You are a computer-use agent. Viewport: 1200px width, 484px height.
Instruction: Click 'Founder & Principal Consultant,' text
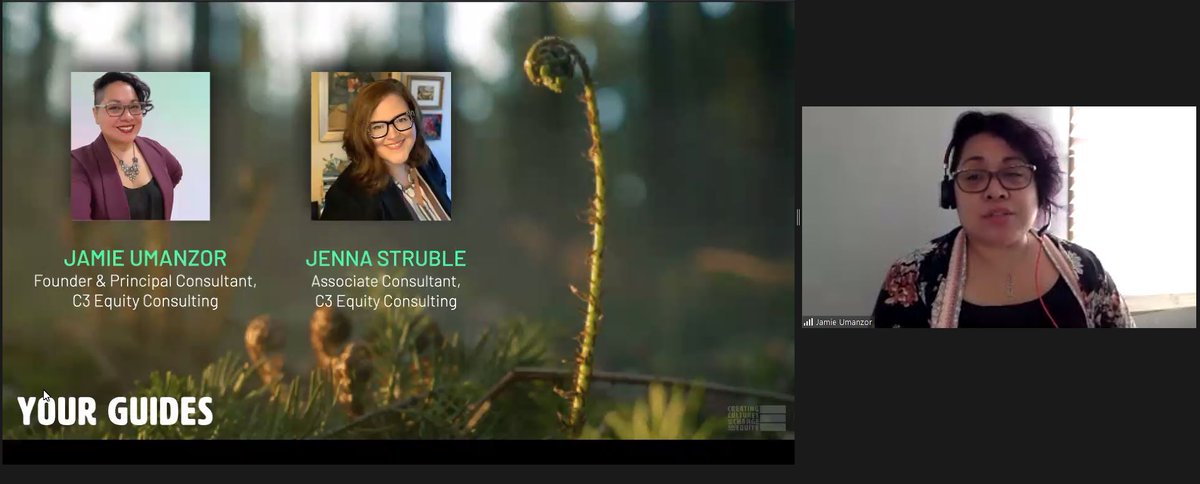click(145, 281)
